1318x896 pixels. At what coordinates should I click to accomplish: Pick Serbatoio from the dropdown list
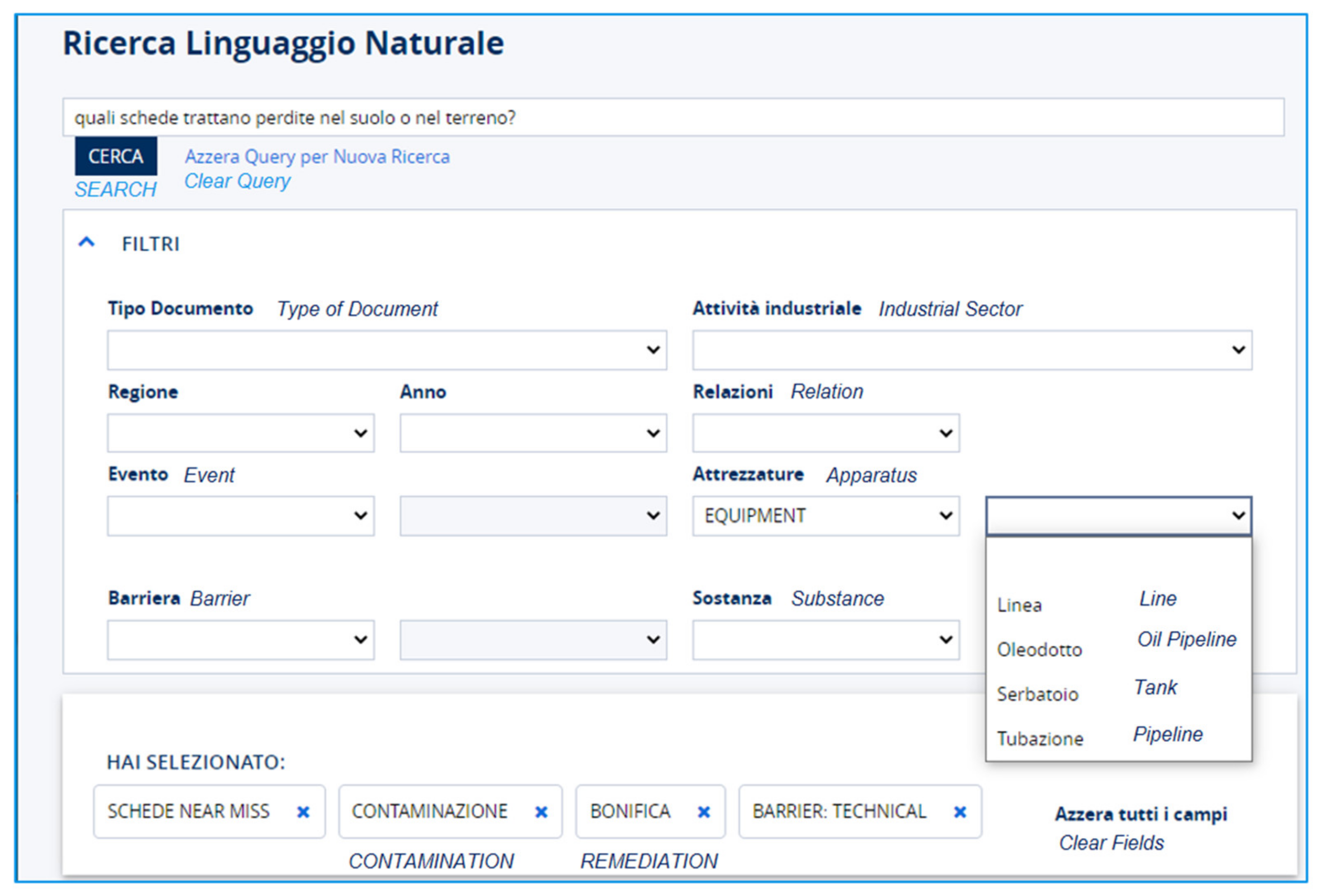click(1037, 694)
